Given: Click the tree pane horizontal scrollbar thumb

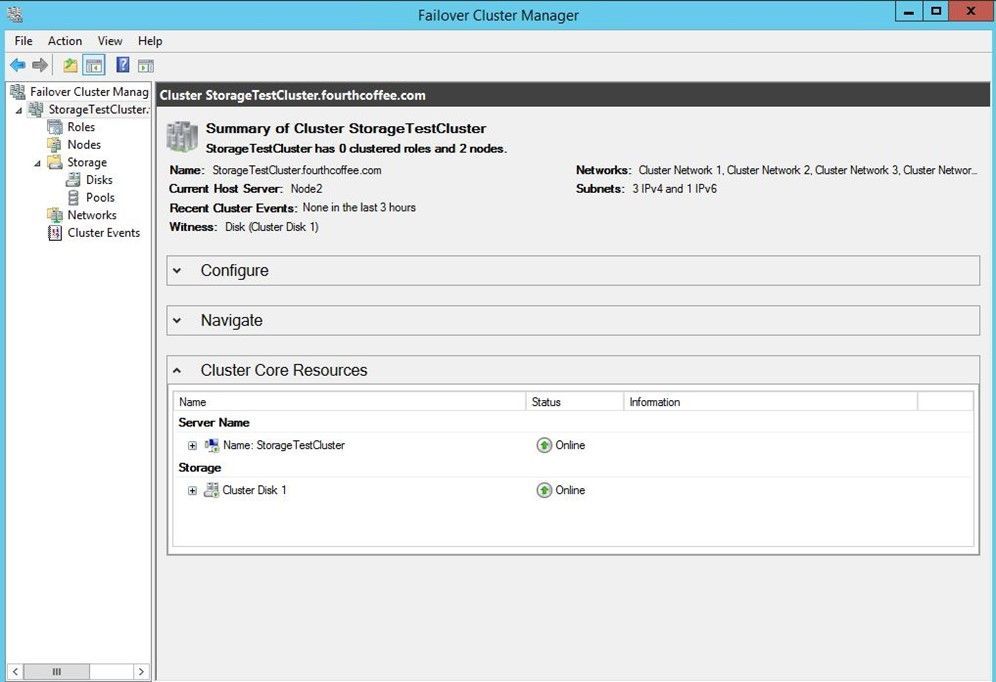Looking at the screenshot, I should [x=57, y=671].
